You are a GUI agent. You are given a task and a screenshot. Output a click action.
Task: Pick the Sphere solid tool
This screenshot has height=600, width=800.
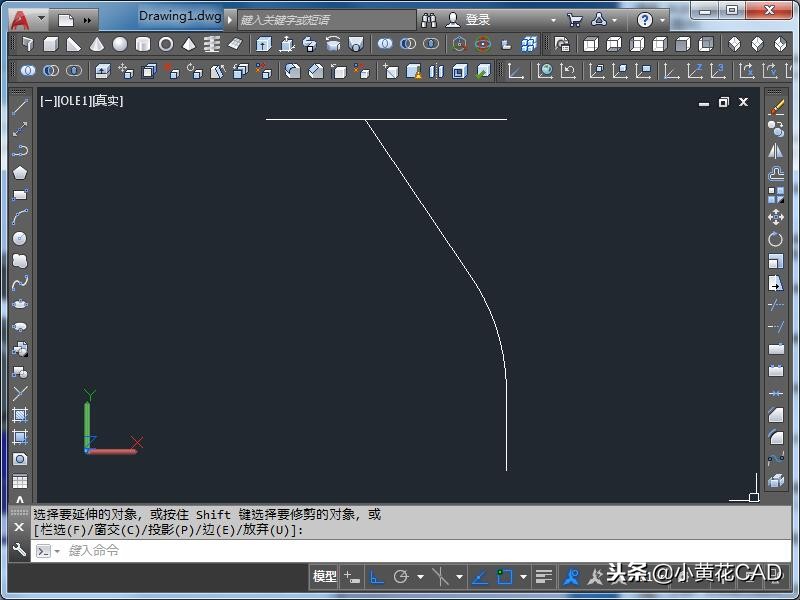coord(120,44)
